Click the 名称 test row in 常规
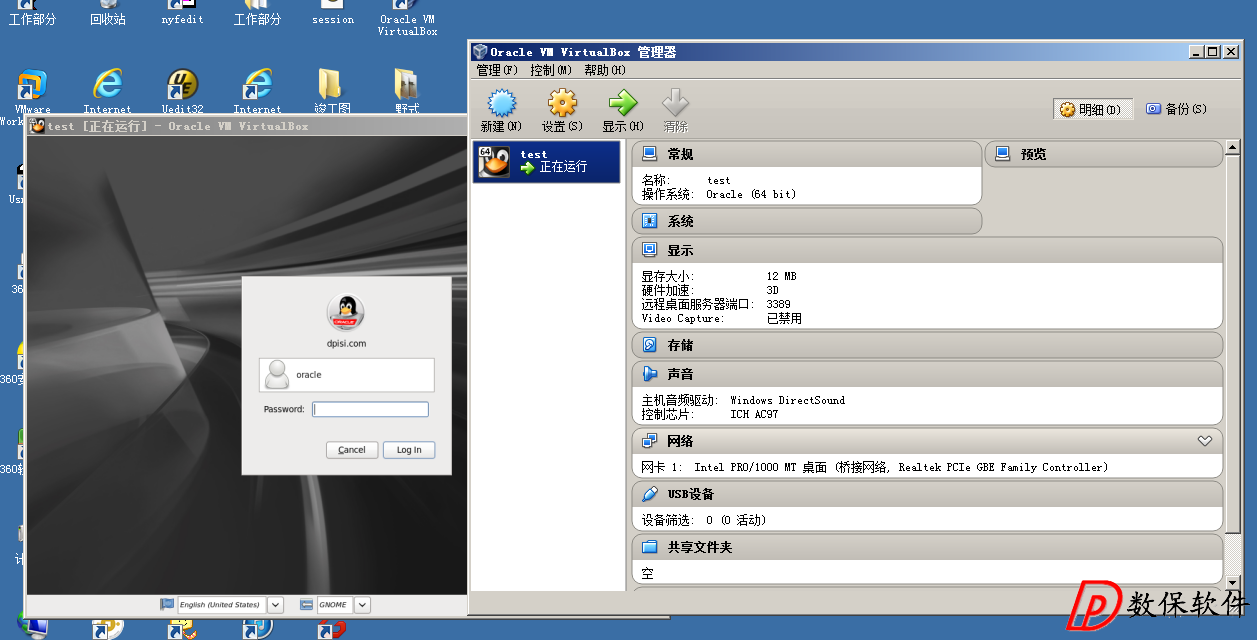Screen dimensions: 1257x640 686,181
